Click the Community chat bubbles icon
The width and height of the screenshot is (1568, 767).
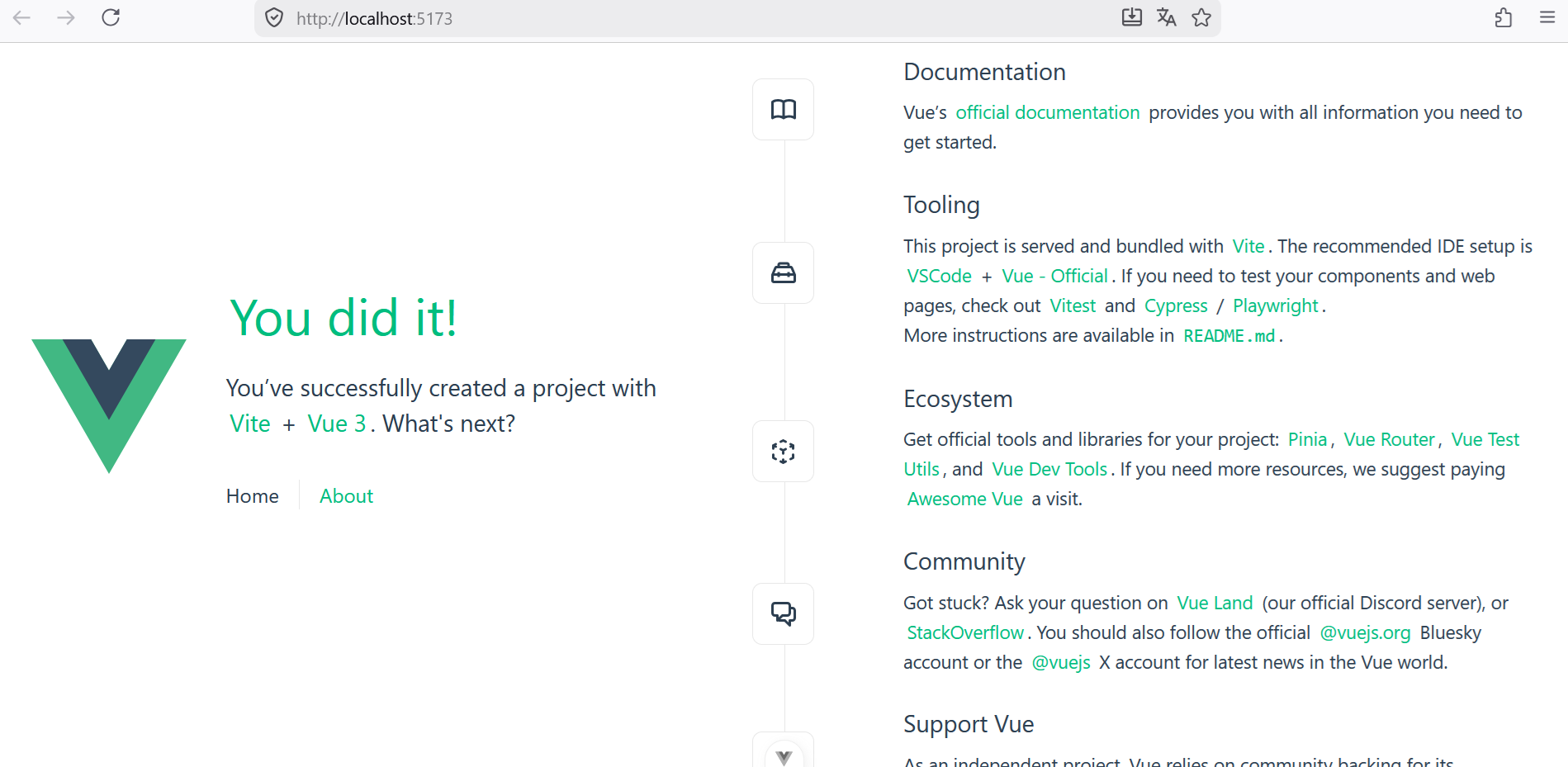pos(783,613)
